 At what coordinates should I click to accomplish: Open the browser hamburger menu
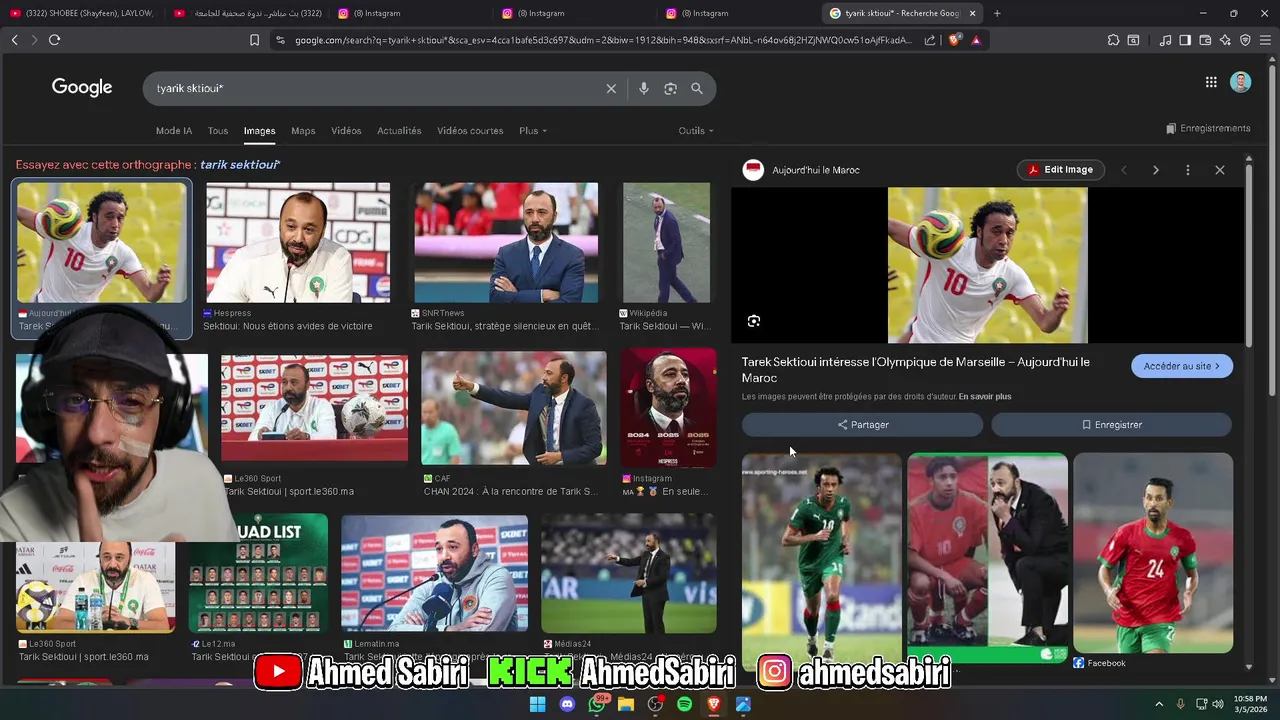1265,40
